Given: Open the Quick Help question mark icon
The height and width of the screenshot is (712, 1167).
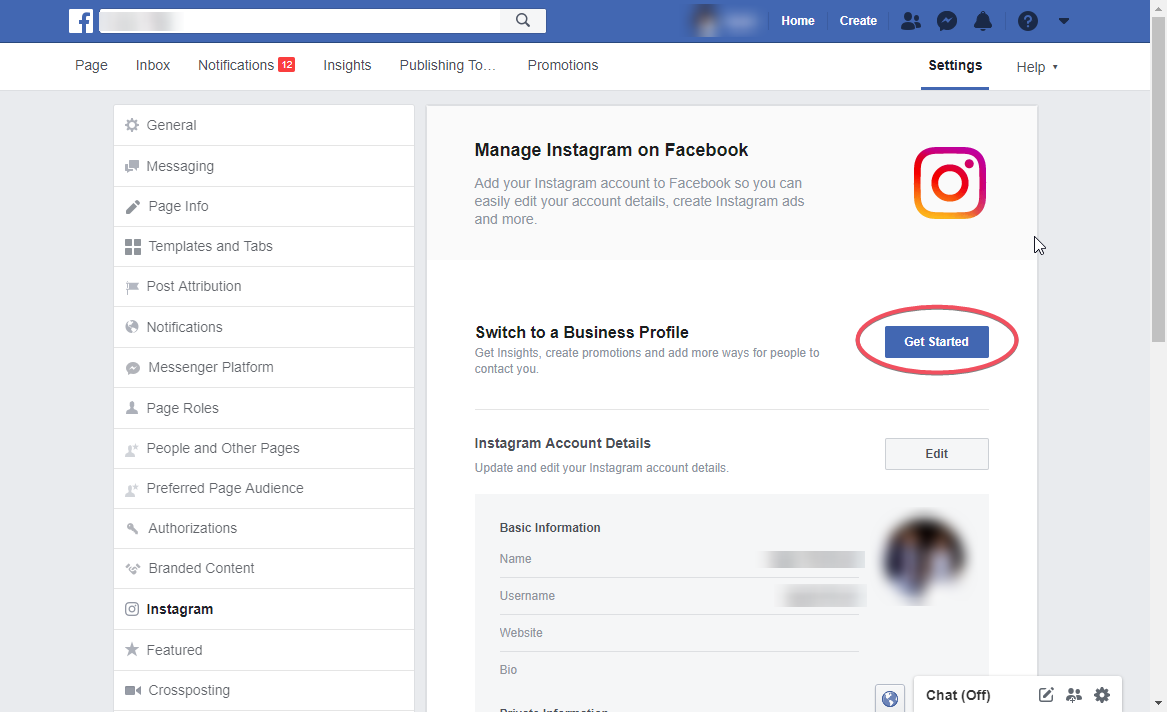Looking at the screenshot, I should click(x=1028, y=21).
